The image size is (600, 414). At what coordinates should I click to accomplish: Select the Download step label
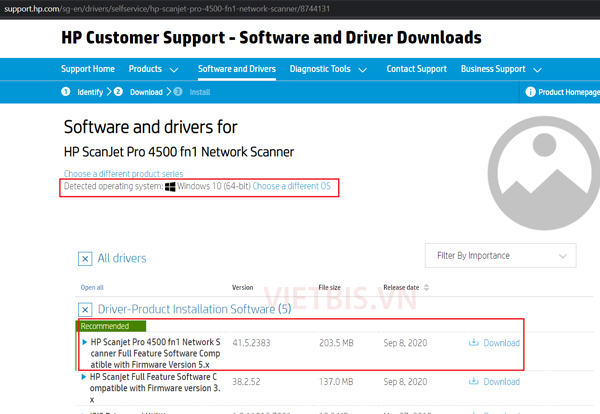146,92
